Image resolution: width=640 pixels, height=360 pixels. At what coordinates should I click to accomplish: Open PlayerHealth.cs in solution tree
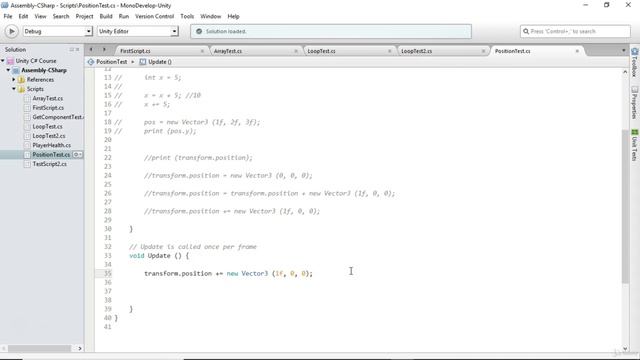(51, 145)
